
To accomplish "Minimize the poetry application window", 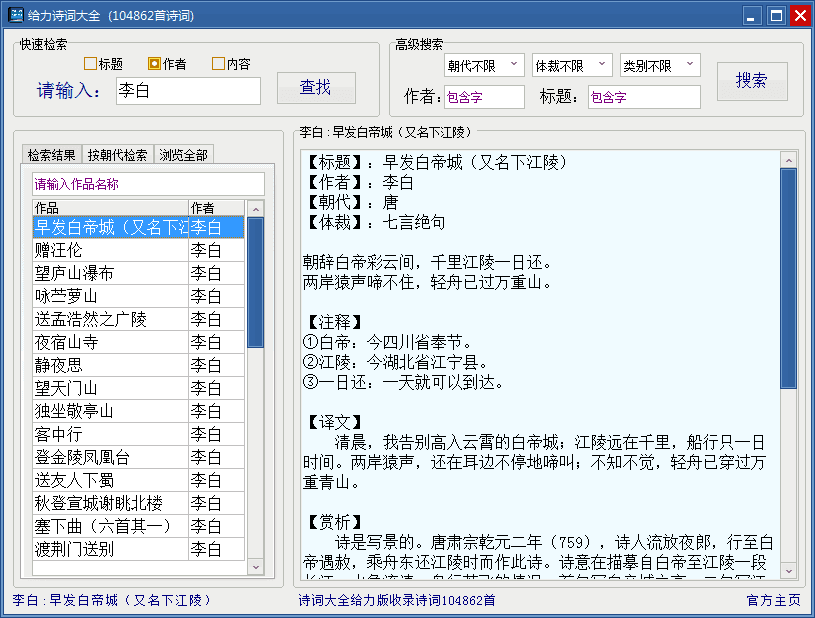I will (753, 15).
